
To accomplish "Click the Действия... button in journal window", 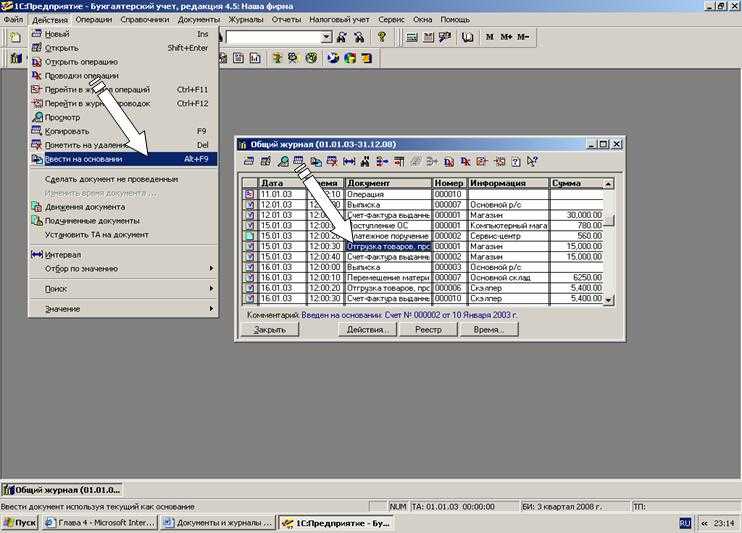I will click(368, 329).
